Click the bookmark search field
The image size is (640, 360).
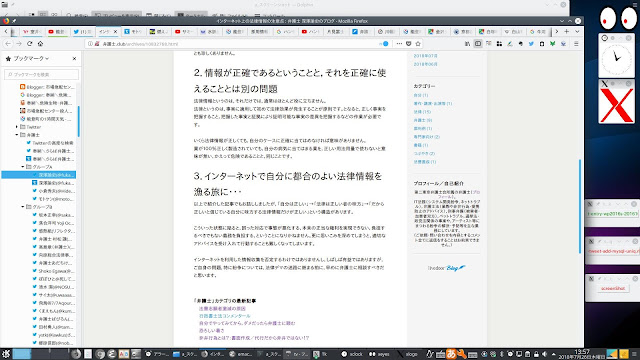tap(42, 75)
